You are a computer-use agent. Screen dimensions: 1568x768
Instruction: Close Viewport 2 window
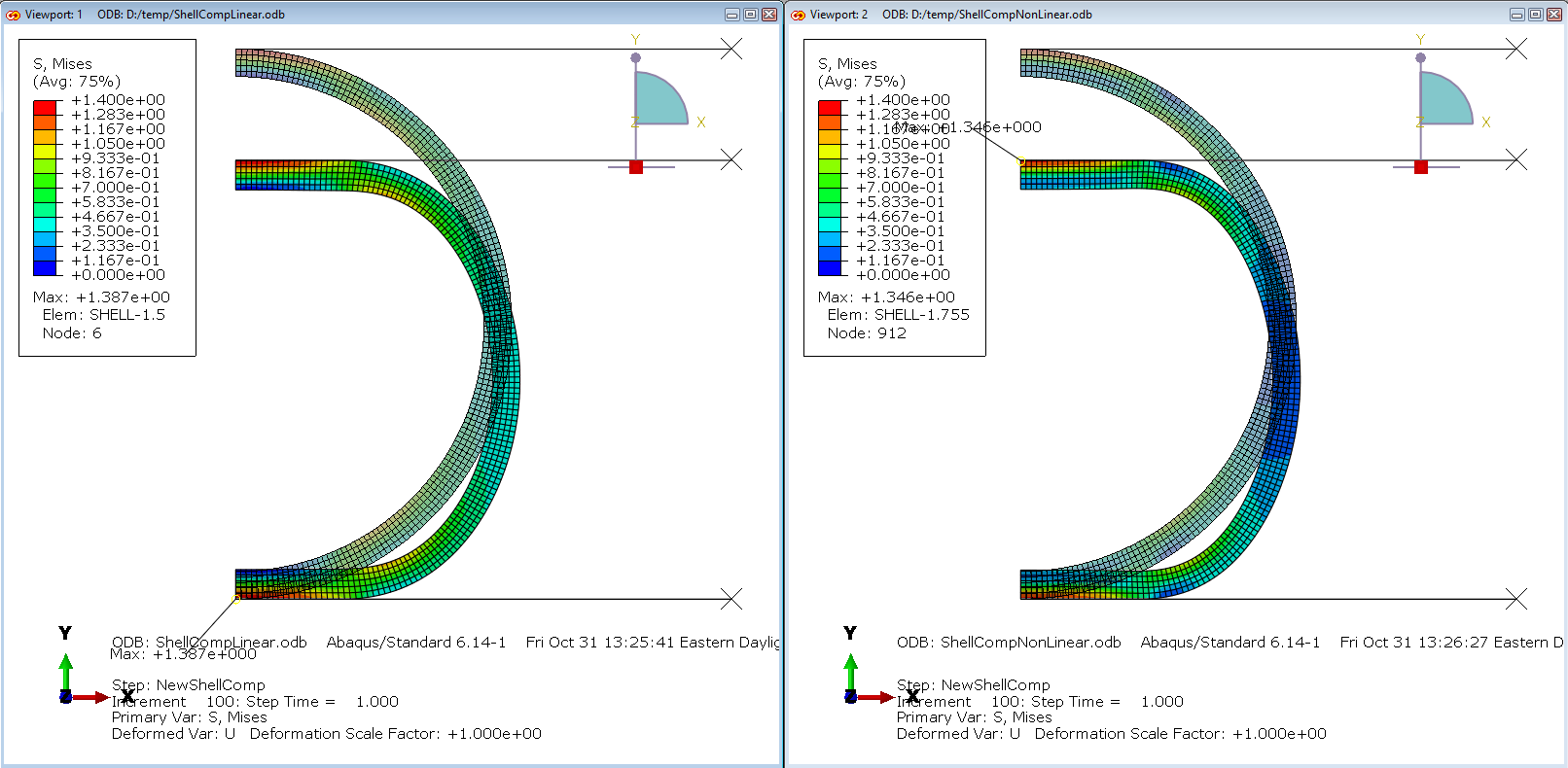coord(1554,15)
